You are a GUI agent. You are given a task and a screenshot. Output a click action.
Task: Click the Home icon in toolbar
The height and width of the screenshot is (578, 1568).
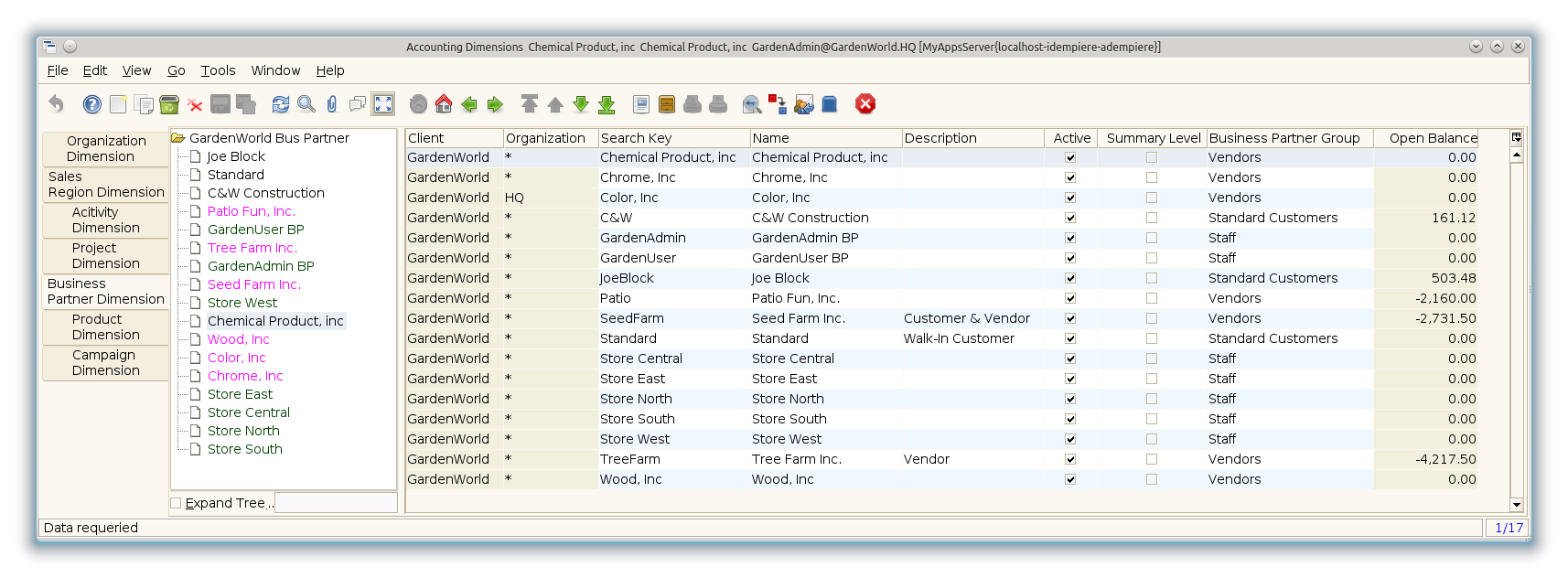[x=444, y=104]
